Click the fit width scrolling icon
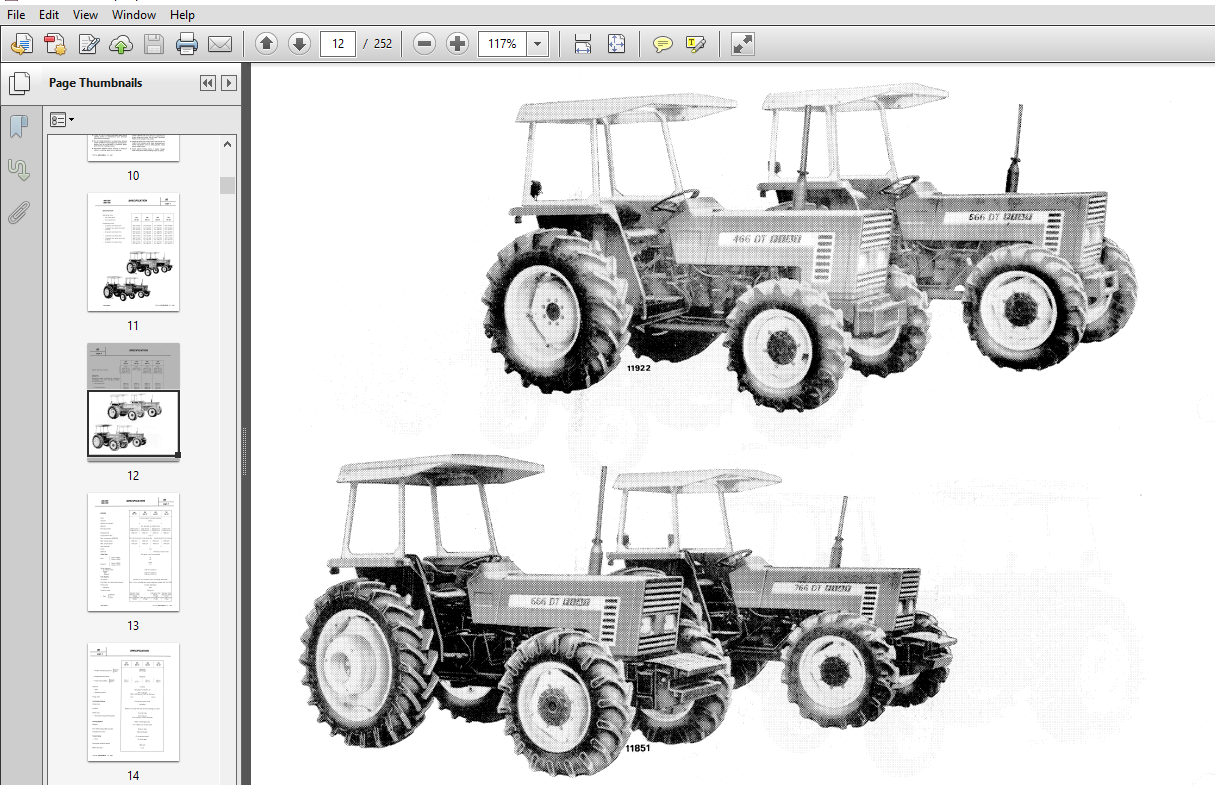This screenshot has height=785, width=1215. coord(583,44)
